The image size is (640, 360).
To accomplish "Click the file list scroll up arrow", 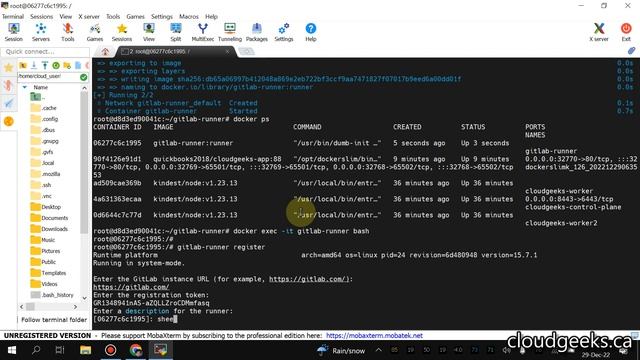I will tap(84, 88).
